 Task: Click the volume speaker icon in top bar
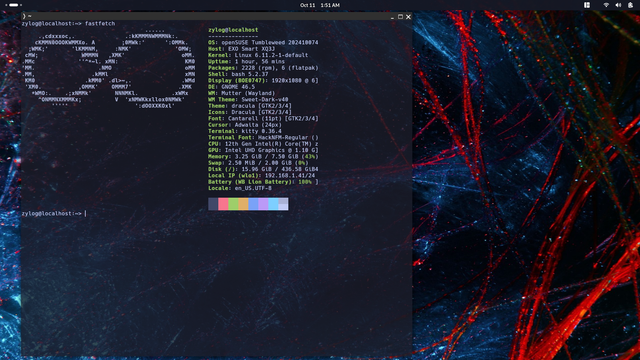point(618,5)
